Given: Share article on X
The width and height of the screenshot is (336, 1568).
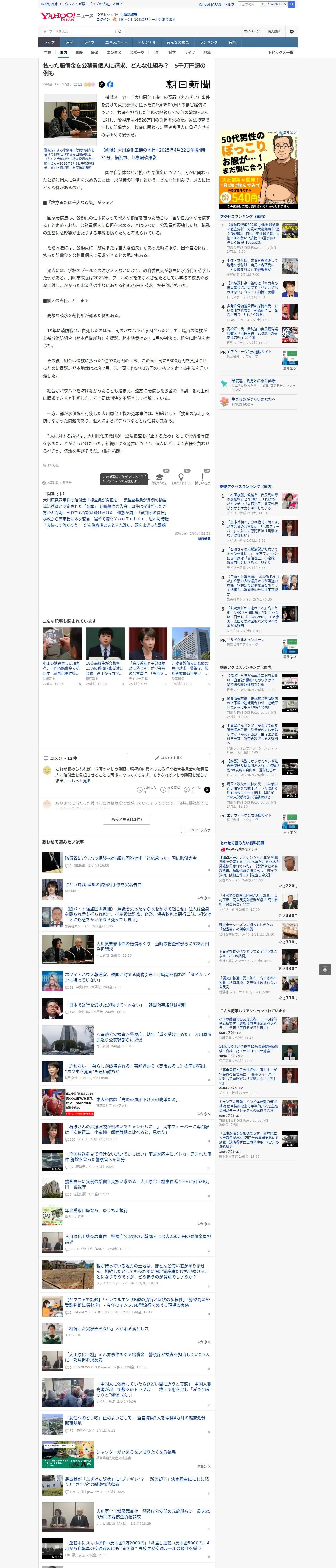Looking at the screenshot, I should [x=102, y=85].
